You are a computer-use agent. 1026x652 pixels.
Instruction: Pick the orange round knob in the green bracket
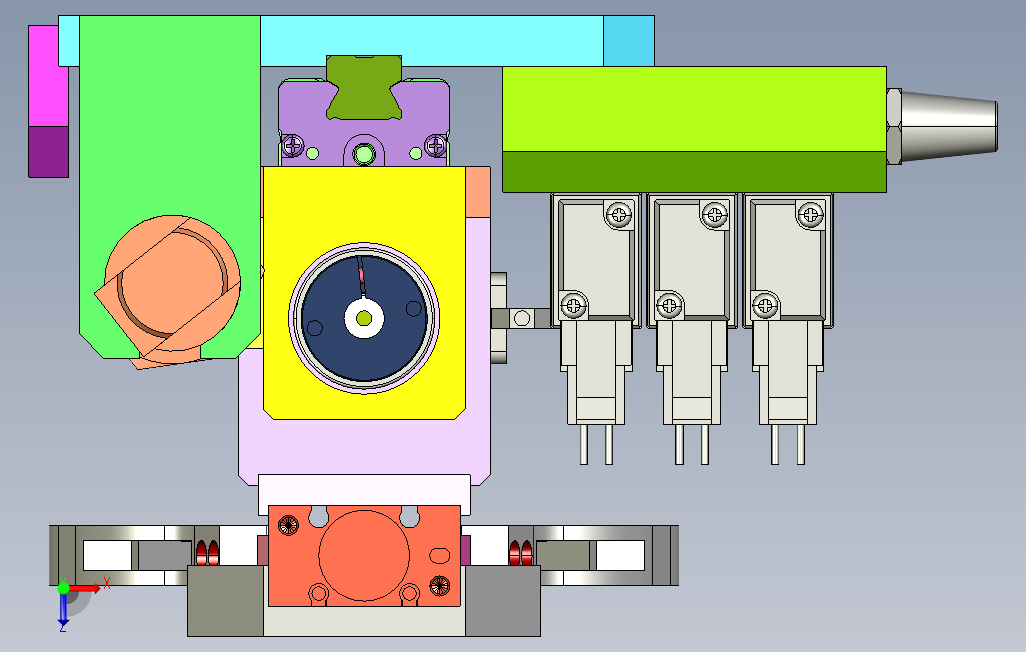(173, 283)
